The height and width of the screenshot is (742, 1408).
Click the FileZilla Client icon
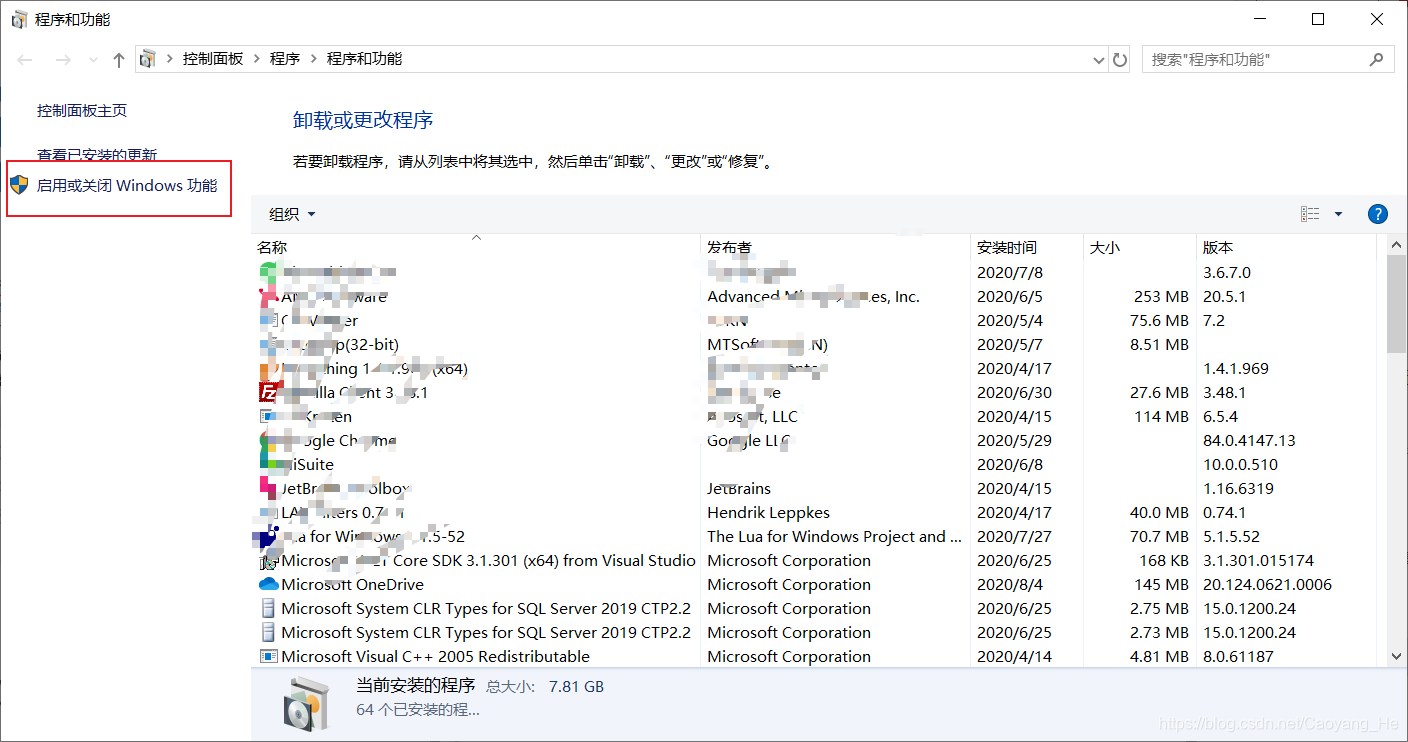(x=268, y=392)
